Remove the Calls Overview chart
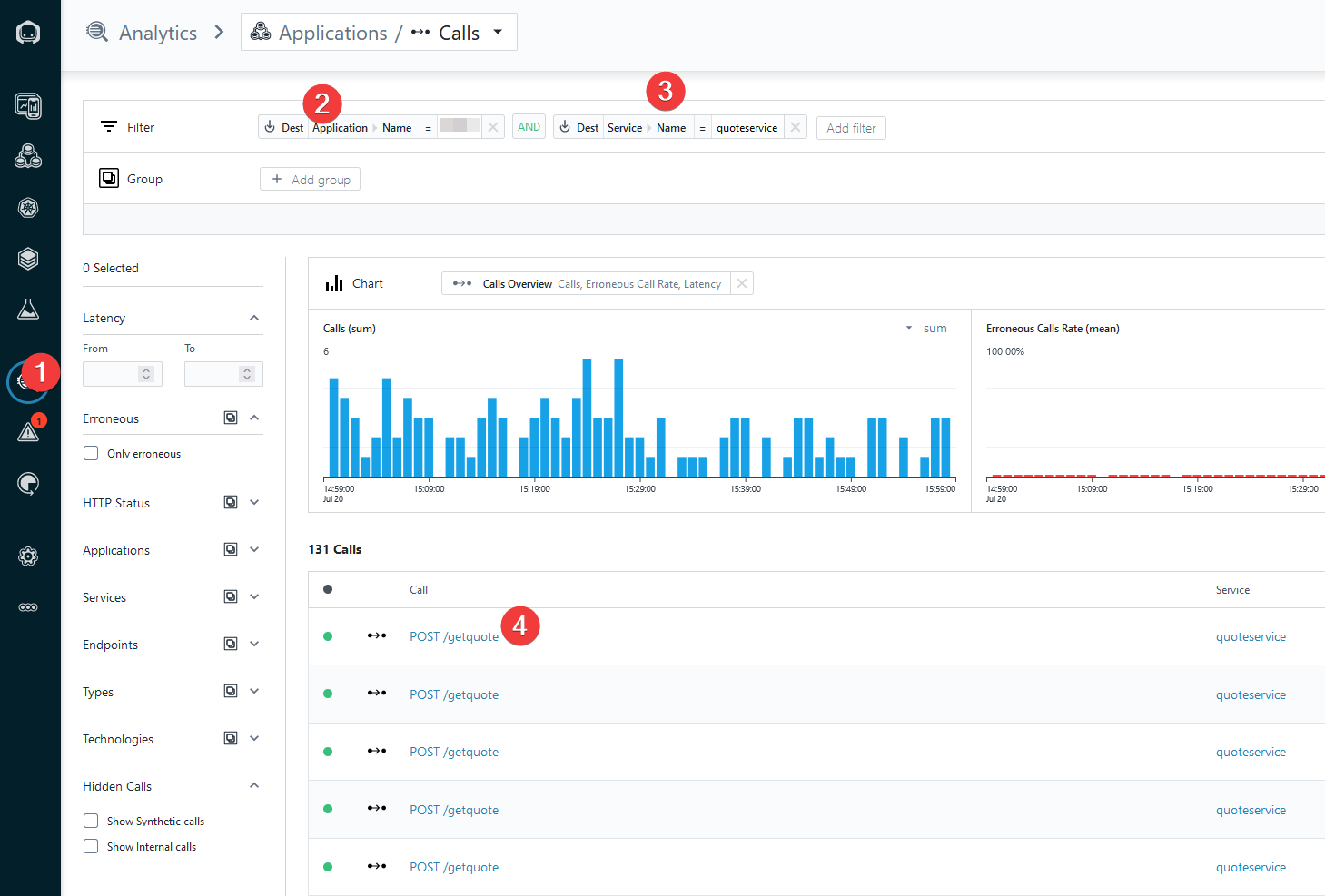The width and height of the screenshot is (1325, 896). pos(742,283)
